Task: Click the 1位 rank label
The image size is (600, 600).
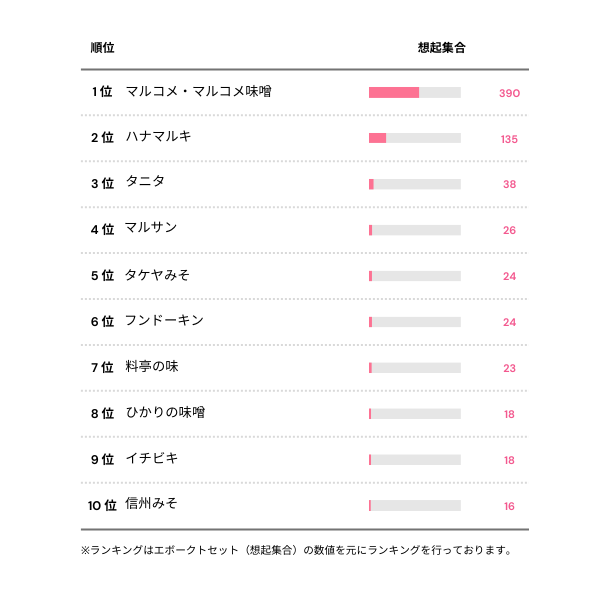Action: tap(101, 92)
